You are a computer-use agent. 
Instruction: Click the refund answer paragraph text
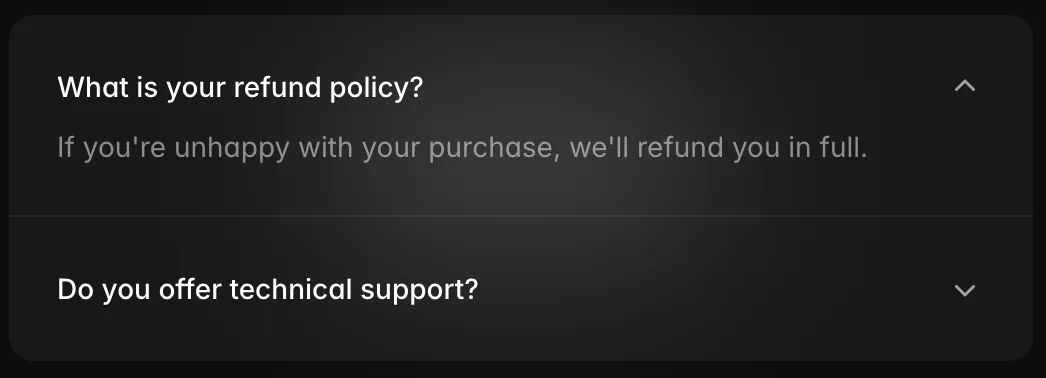[x=462, y=148]
